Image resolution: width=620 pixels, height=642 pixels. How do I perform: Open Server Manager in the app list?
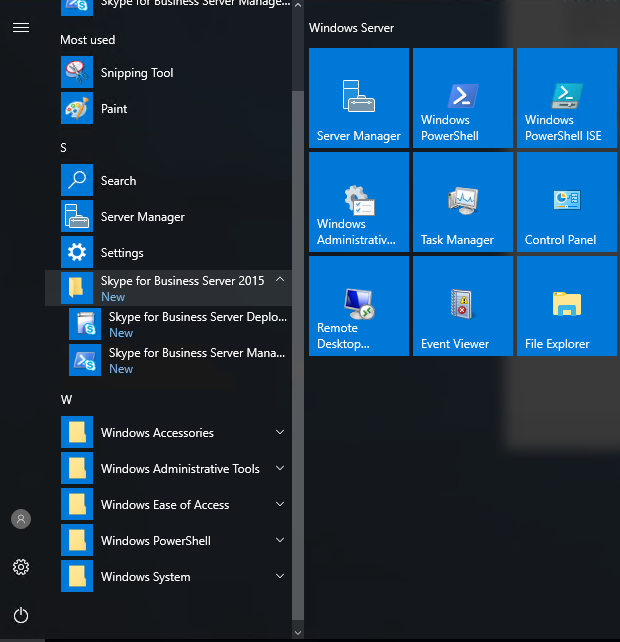[x=168, y=217]
